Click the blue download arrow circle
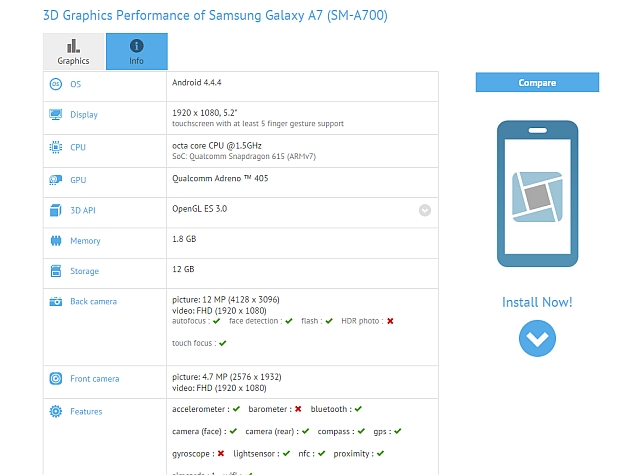The height and width of the screenshot is (475, 635). coord(537,338)
